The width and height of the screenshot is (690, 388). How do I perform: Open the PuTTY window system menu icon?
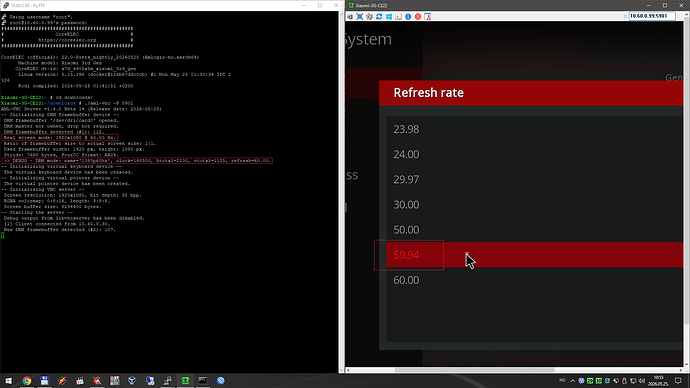pyautogui.click(x=5, y=5)
